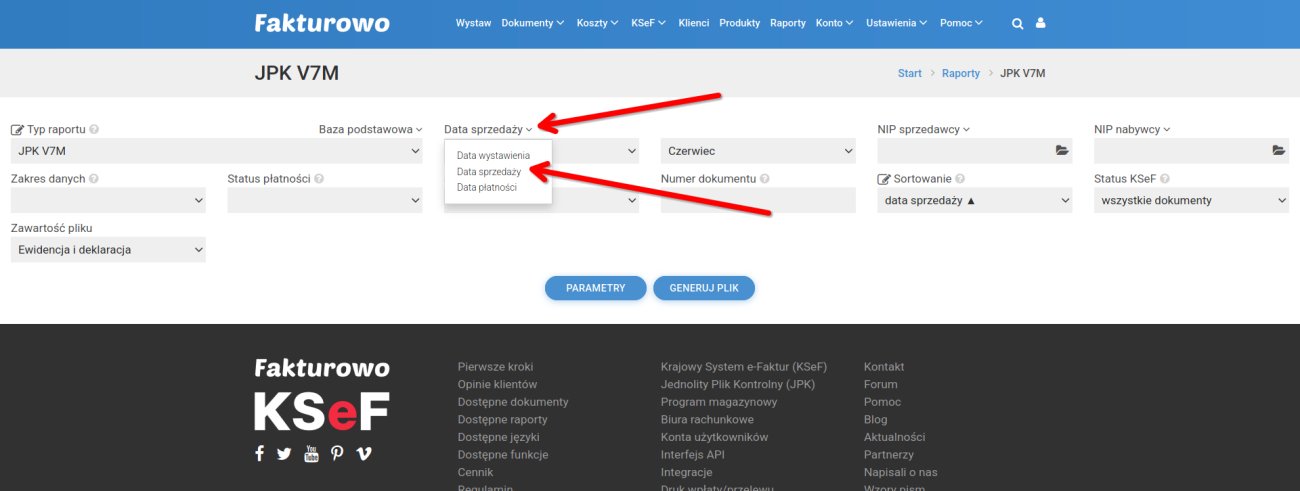This screenshot has width=1300, height=491.
Task: Follow the Start breadcrumb link
Action: (910, 73)
